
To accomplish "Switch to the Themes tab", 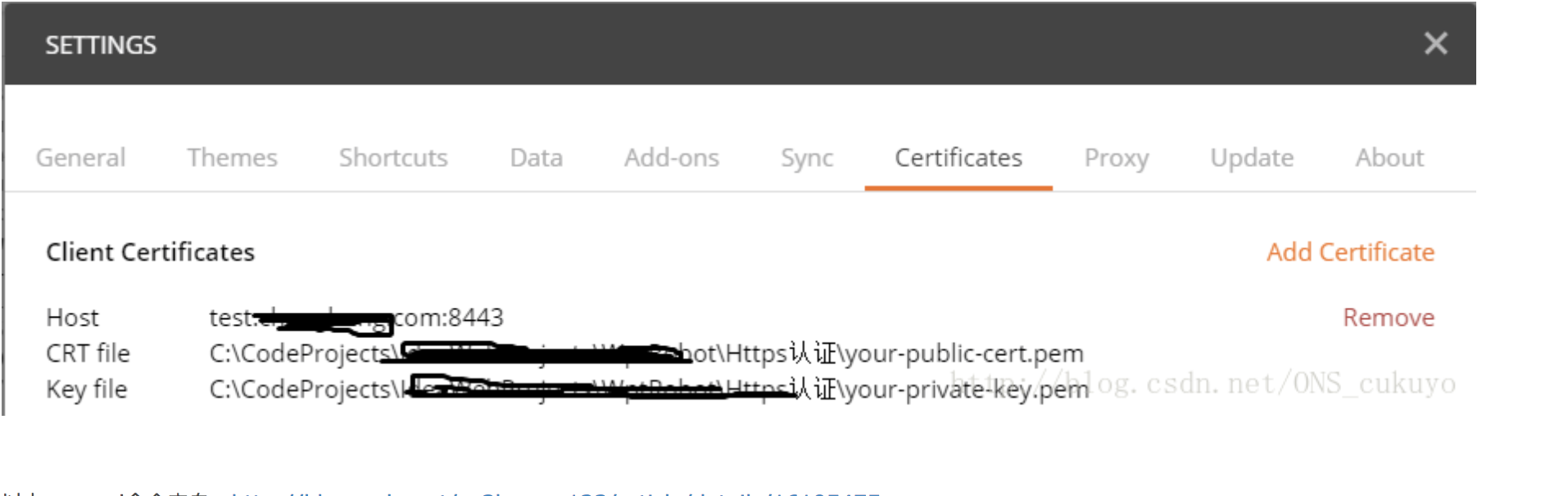I will [x=232, y=157].
